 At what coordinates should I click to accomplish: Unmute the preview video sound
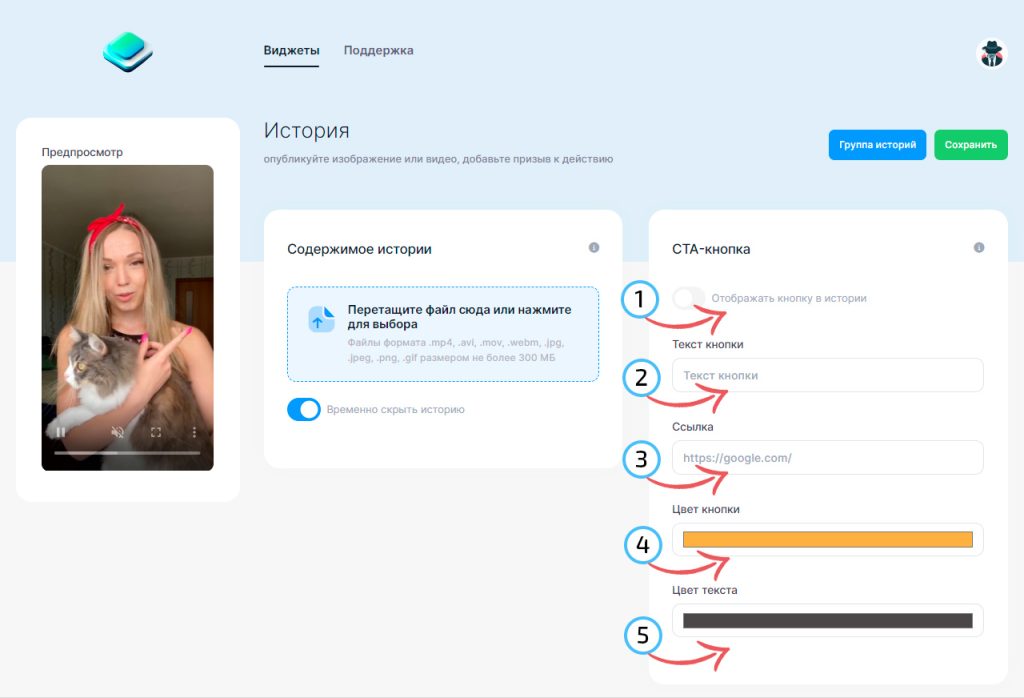coord(118,432)
